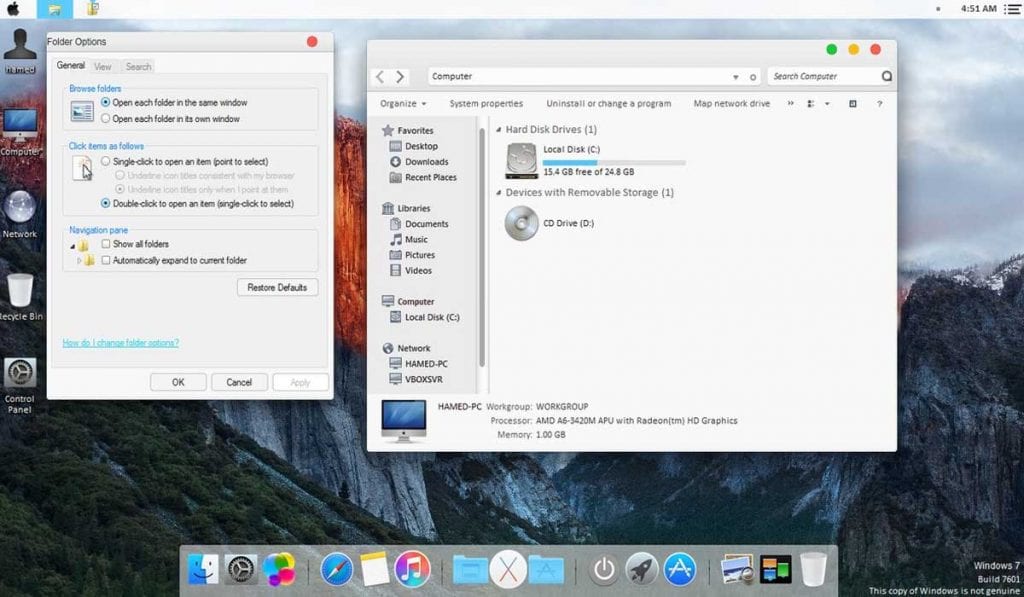Click OK in Folder Options

pos(178,382)
